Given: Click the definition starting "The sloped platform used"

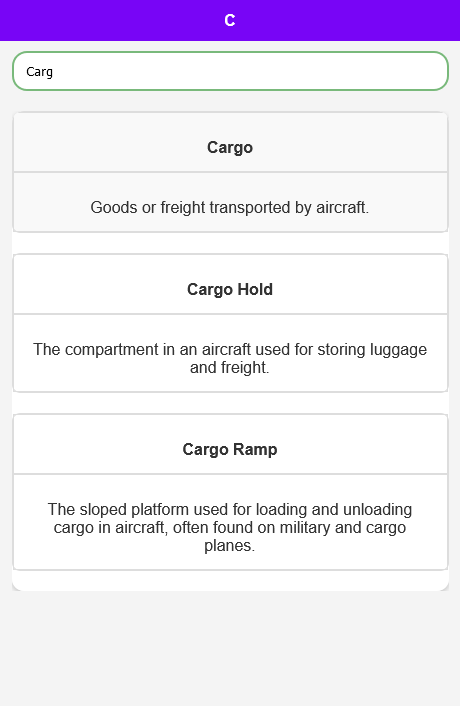Looking at the screenshot, I should [230, 527].
